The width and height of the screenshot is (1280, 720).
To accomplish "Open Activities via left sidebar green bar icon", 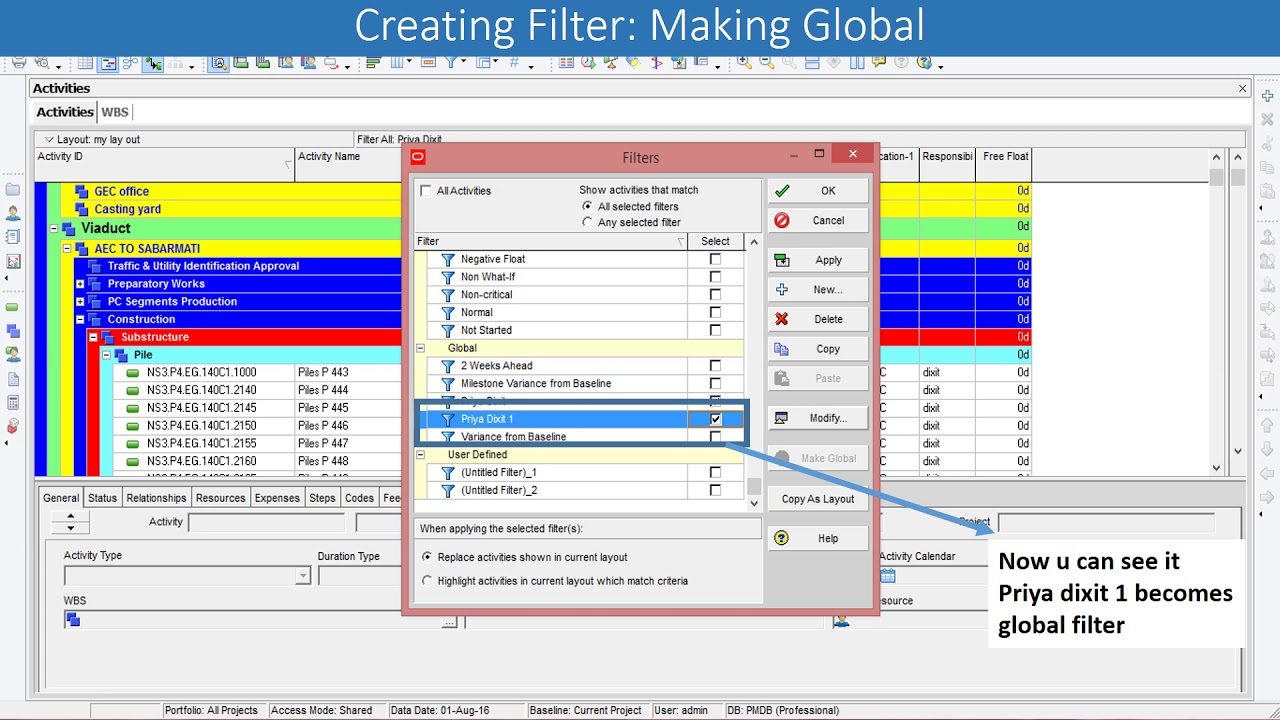I will (12, 307).
